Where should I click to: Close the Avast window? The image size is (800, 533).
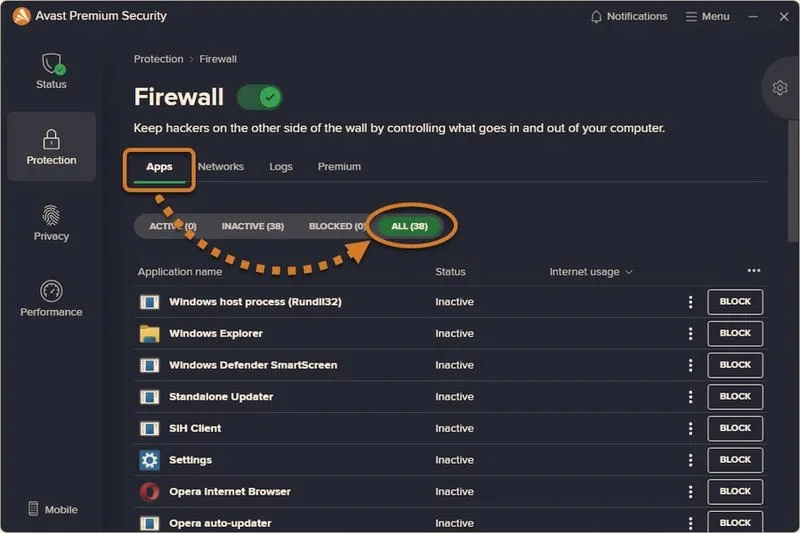(784, 16)
